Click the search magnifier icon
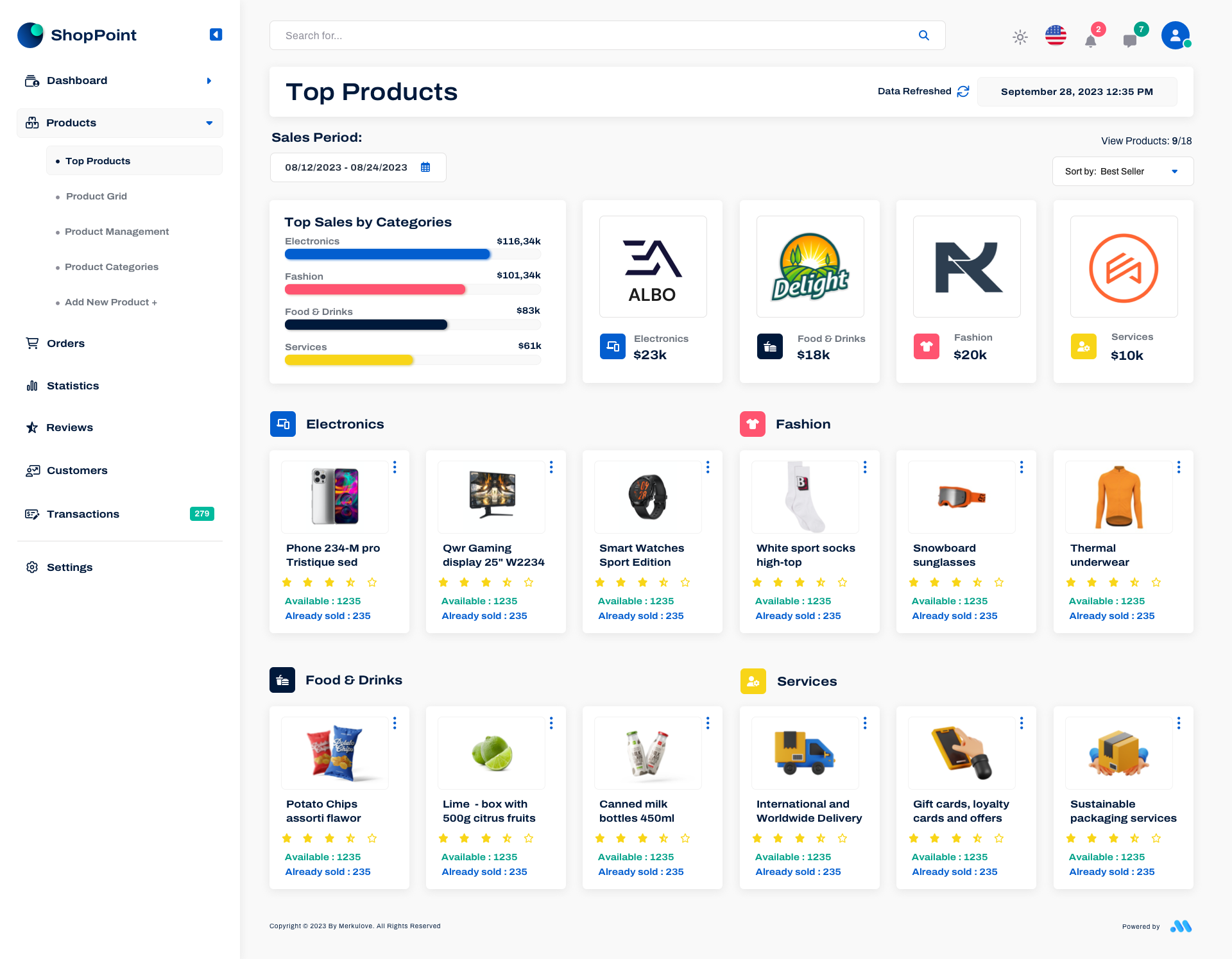1232x959 pixels. click(x=924, y=35)
